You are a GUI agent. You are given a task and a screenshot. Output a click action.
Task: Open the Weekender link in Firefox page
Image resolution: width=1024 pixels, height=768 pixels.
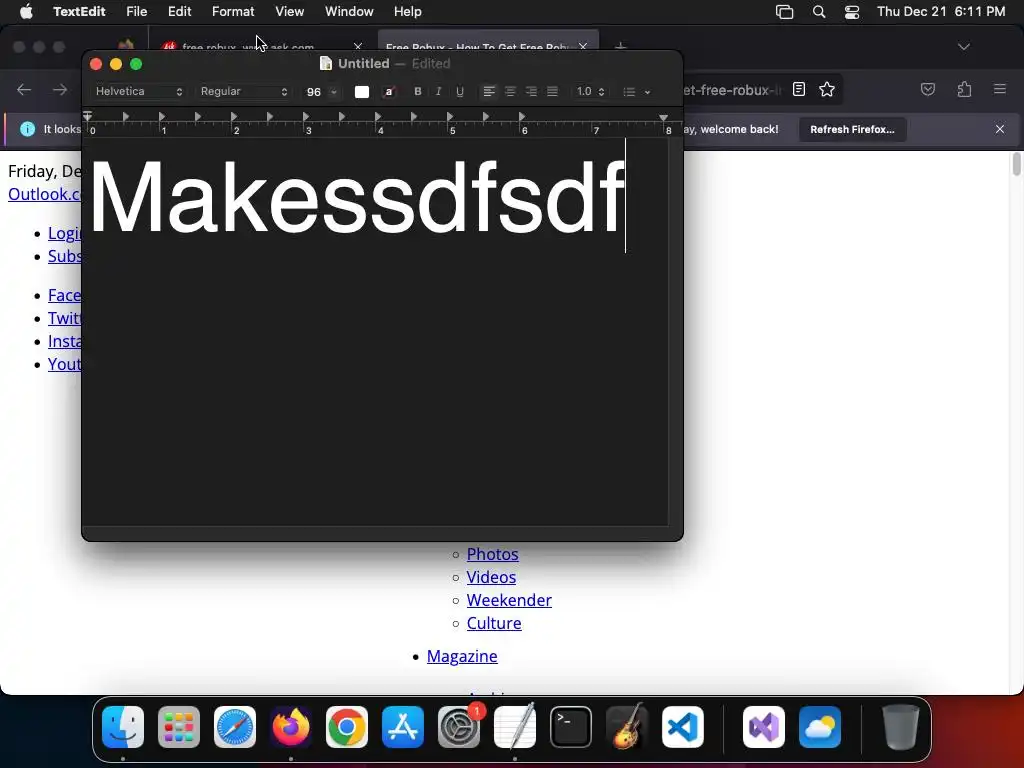pyautogui.click(x=509, y=600)
